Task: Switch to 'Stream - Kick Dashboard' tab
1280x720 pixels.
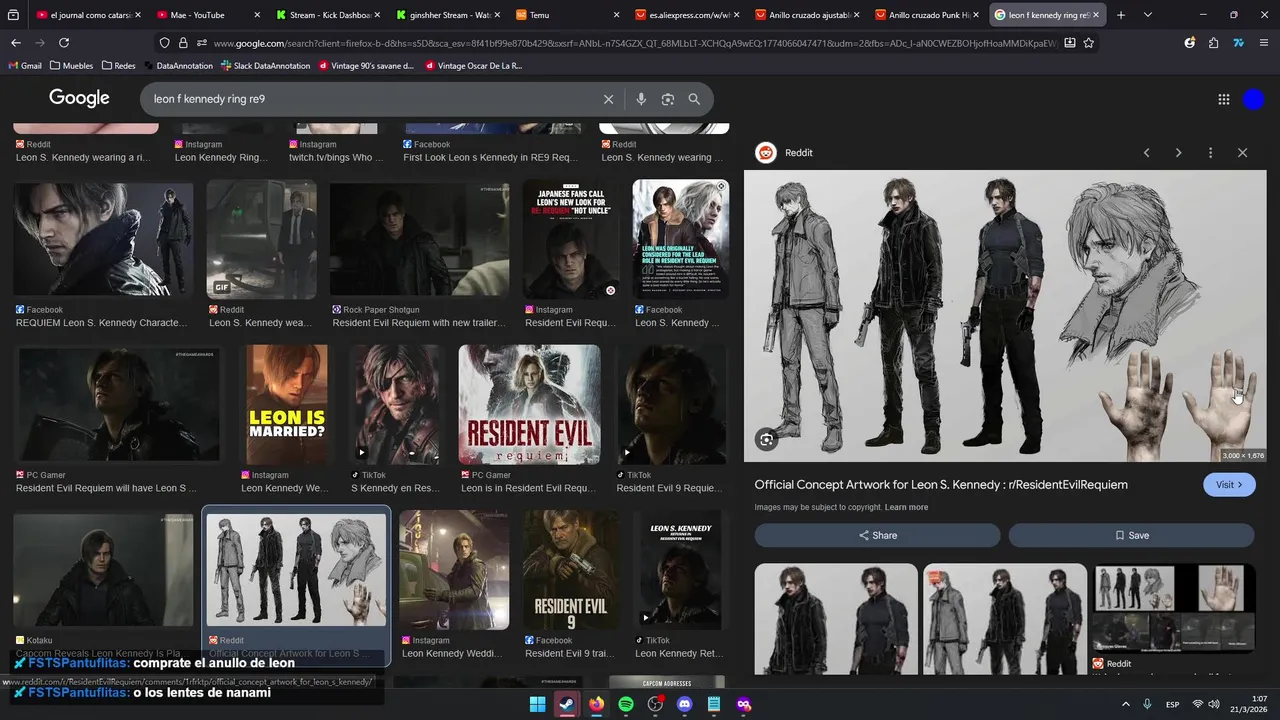Action: point(328,15)
